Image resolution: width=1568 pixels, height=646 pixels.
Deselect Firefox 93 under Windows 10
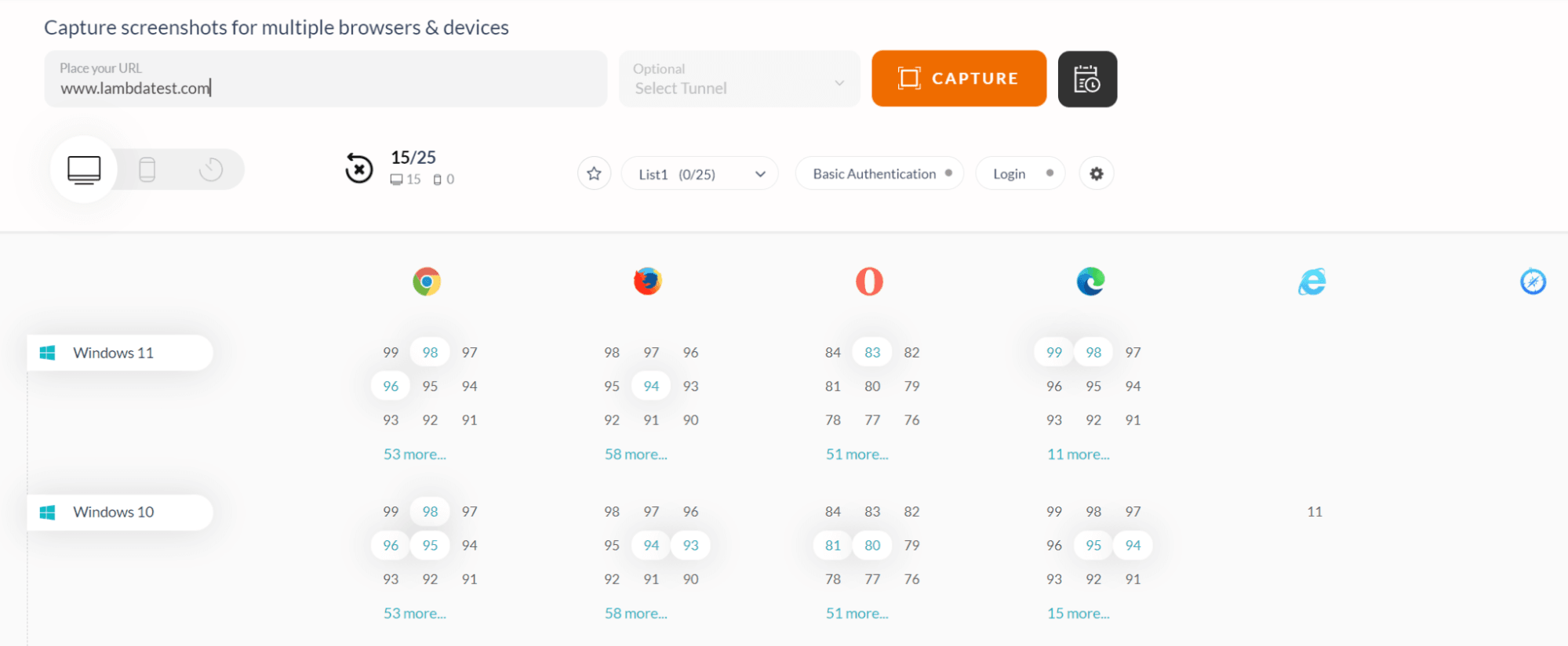pos(690,545)
